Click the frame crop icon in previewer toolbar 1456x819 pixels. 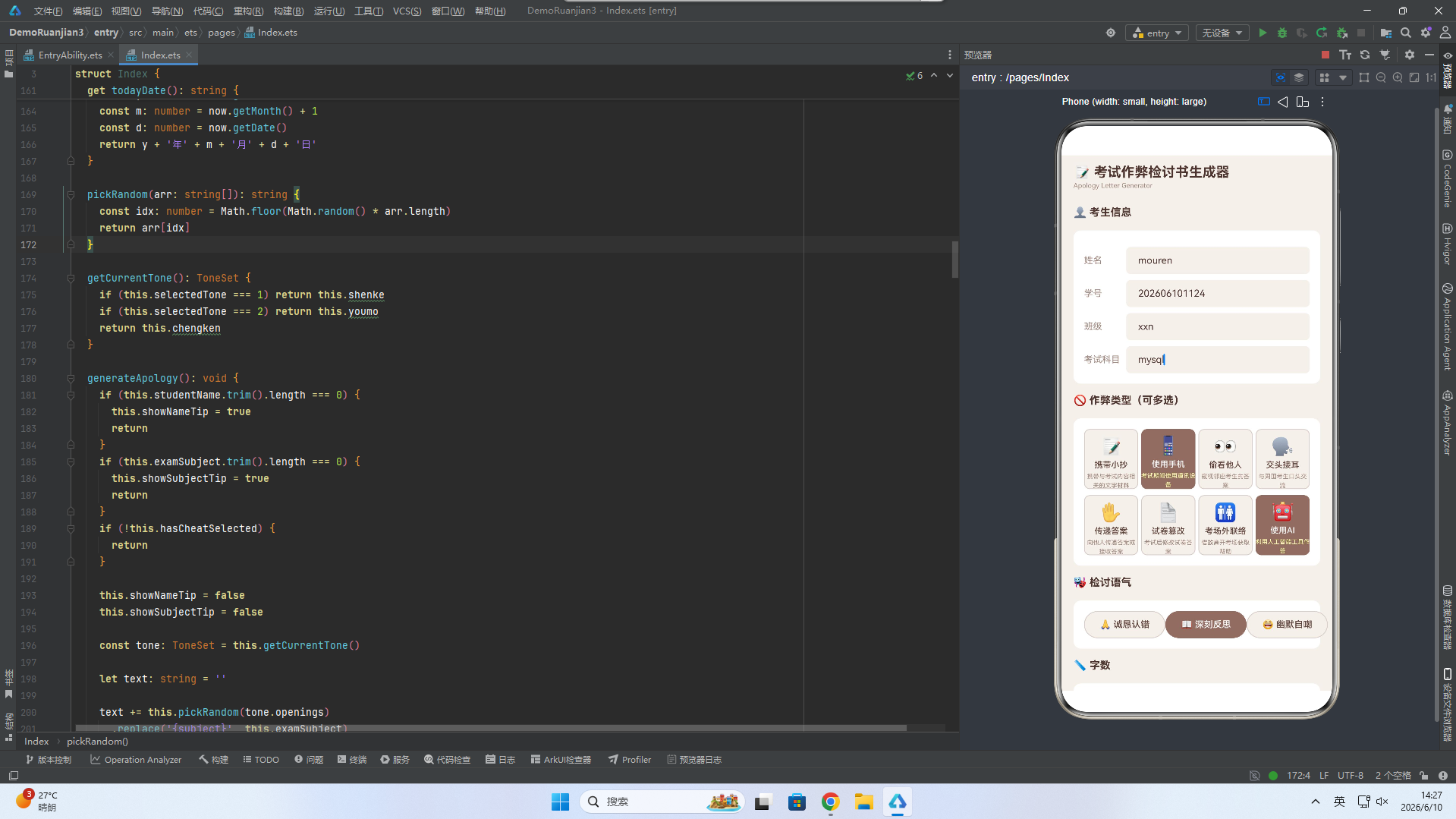click(1364, 77)
